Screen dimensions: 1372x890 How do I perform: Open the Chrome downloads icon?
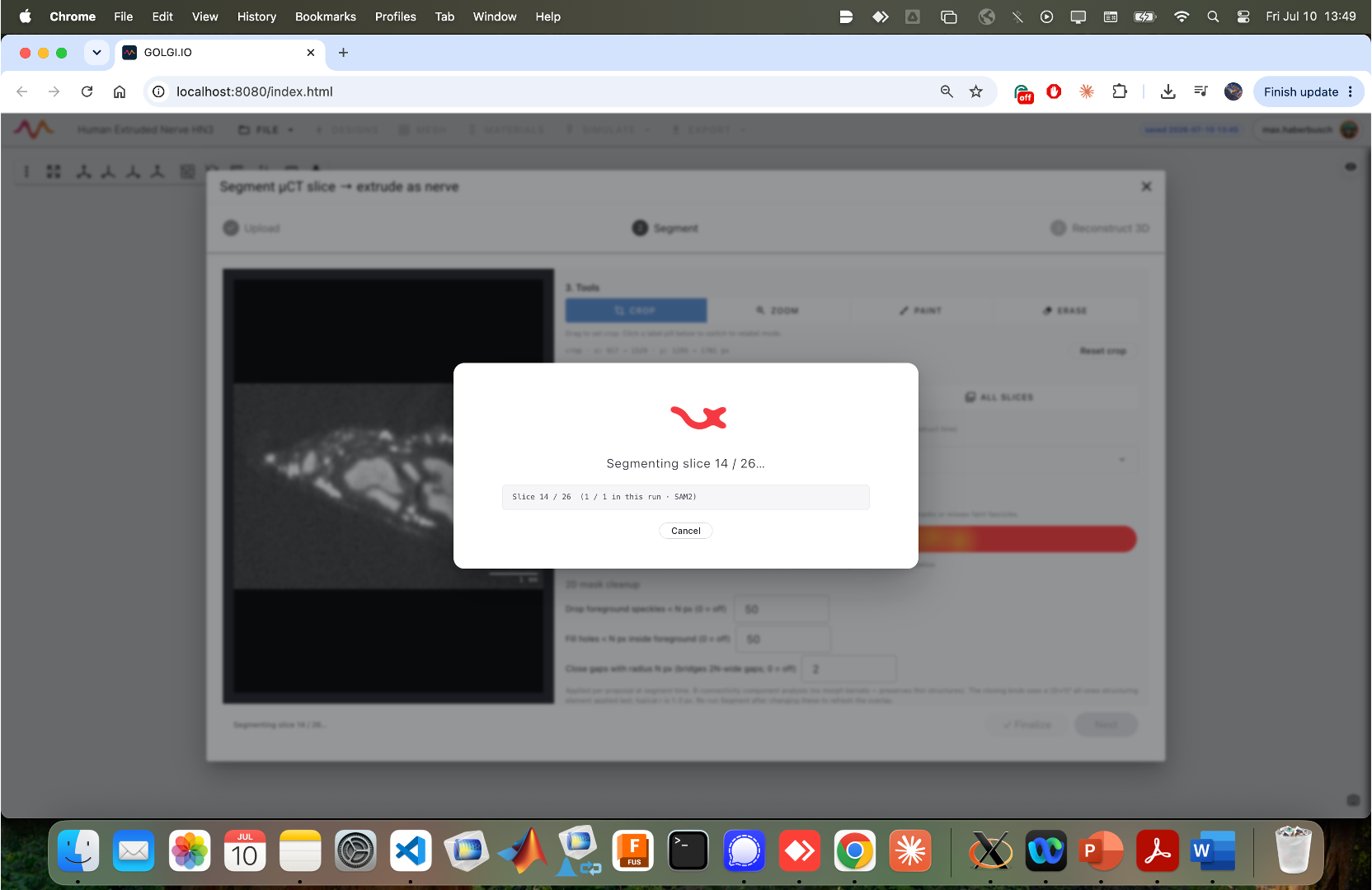[x=1168, y=91]
